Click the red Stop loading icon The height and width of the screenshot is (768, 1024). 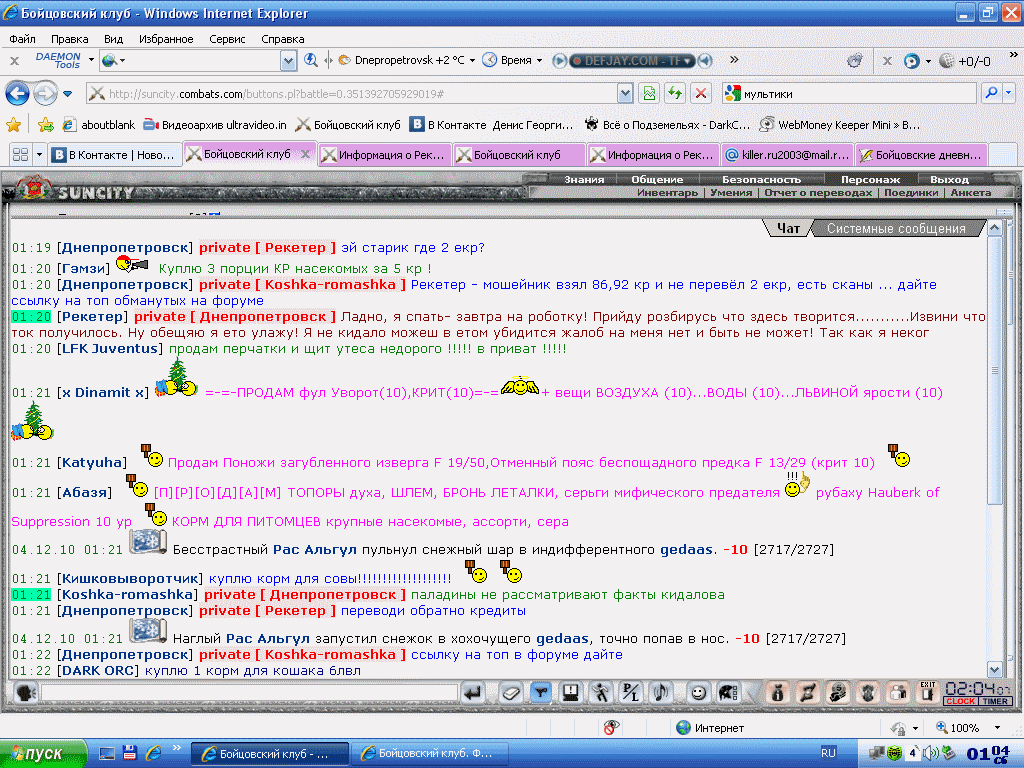click(x=701, y=93)
